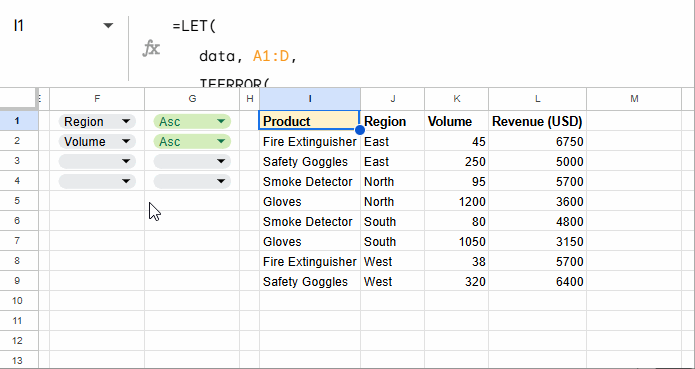Click the South region cell in row 6
695x369 pixels.
[x=392, y=221]
